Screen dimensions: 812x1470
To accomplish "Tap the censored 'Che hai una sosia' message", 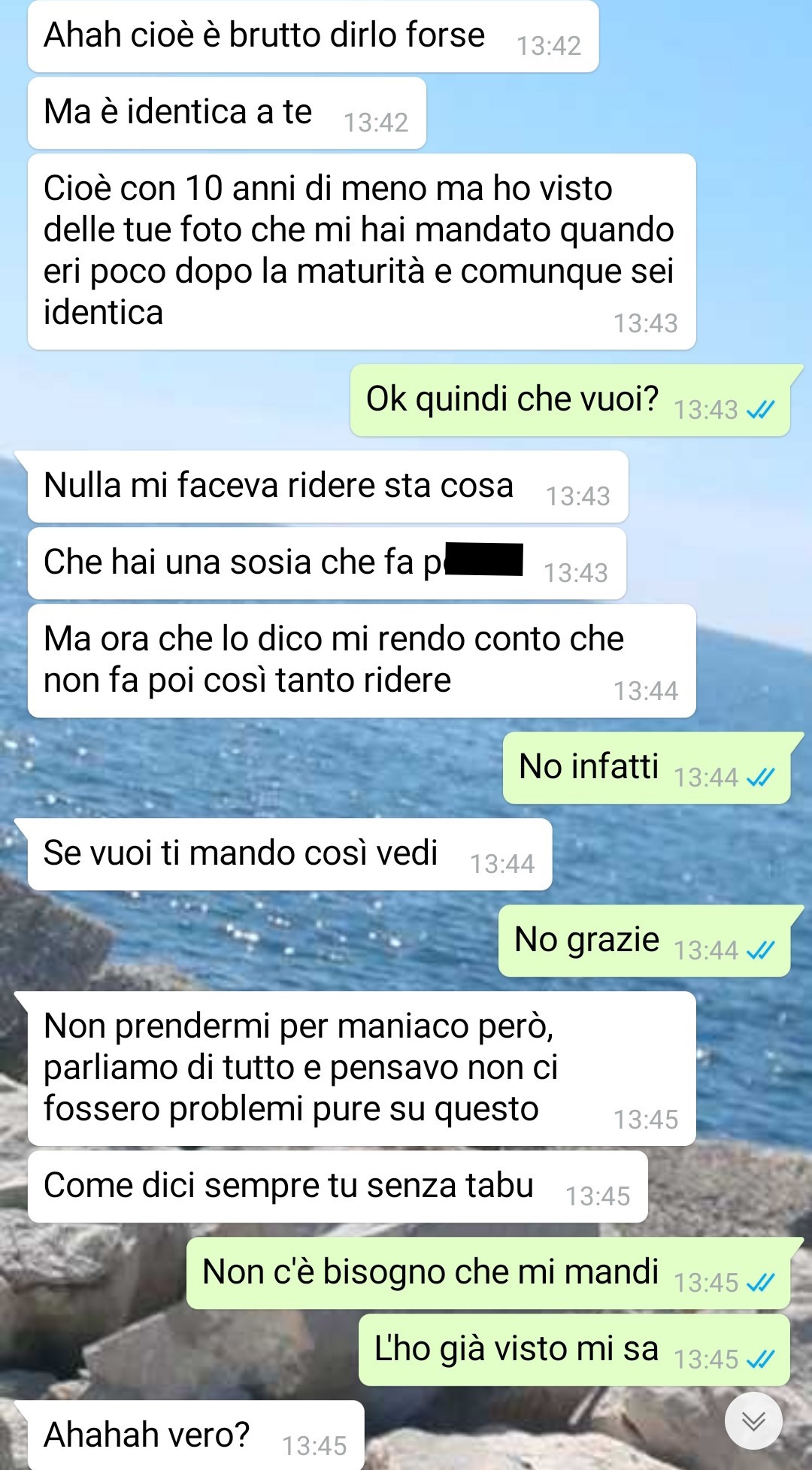I will click(327, 563).
